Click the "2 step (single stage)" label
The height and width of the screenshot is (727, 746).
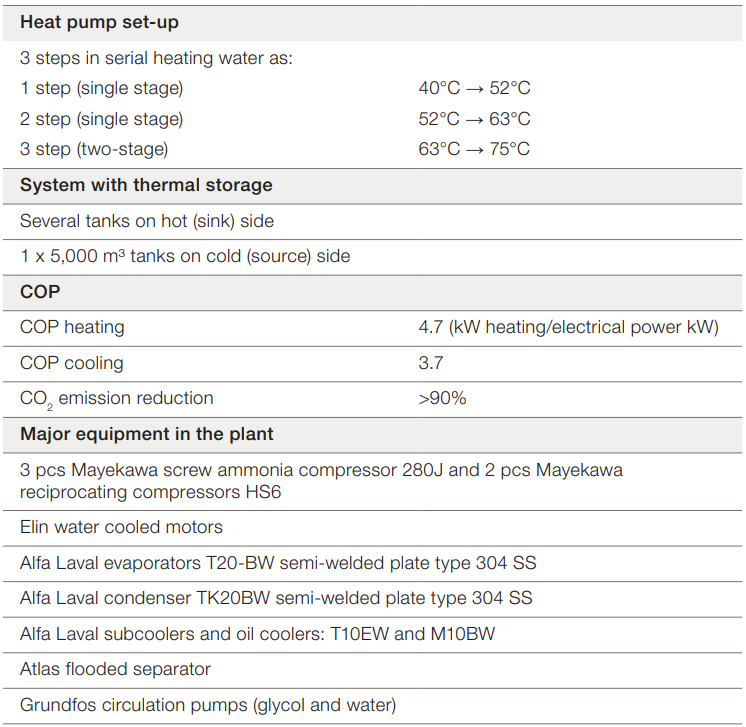click(x=102, y=119)
